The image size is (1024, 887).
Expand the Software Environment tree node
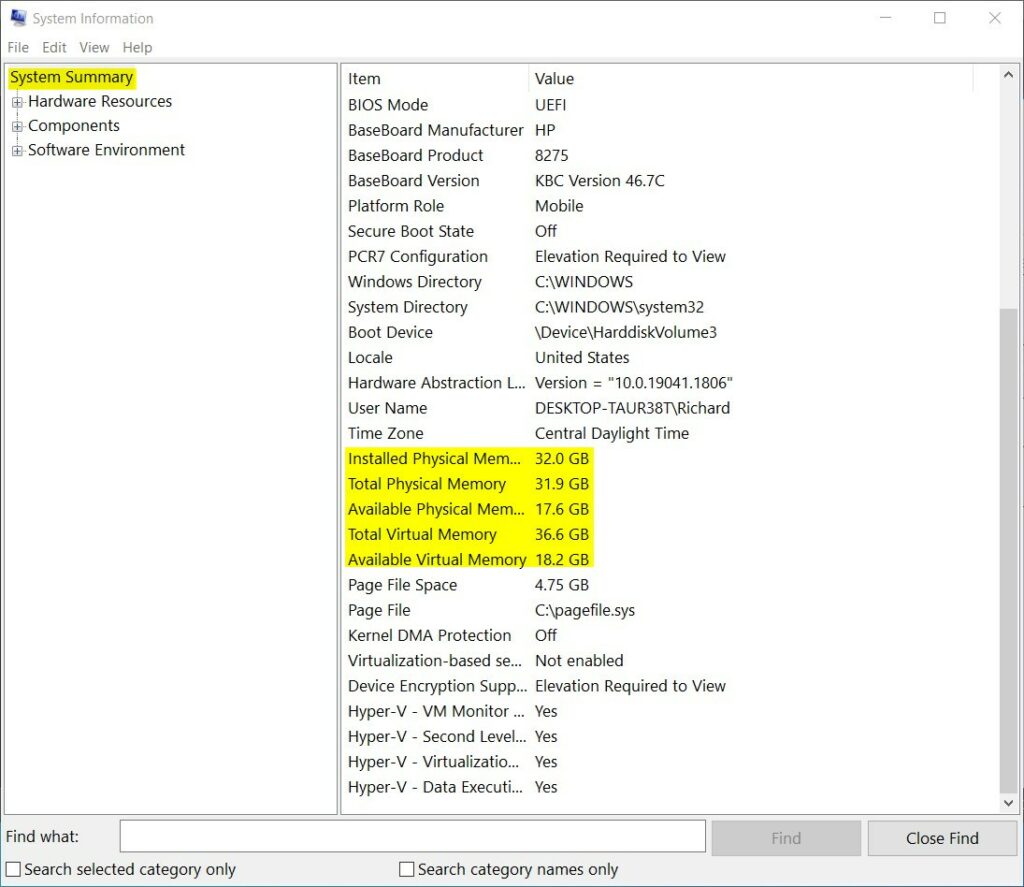[x=17, y=151]
